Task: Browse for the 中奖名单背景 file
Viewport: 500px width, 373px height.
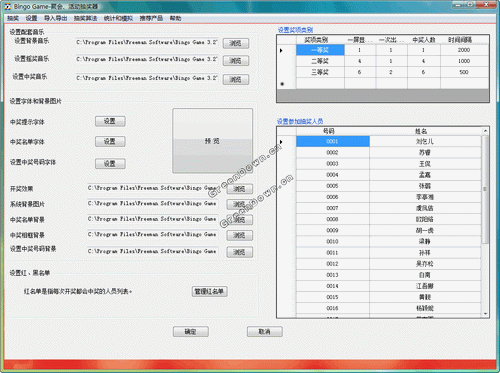Action: (240, 220)
